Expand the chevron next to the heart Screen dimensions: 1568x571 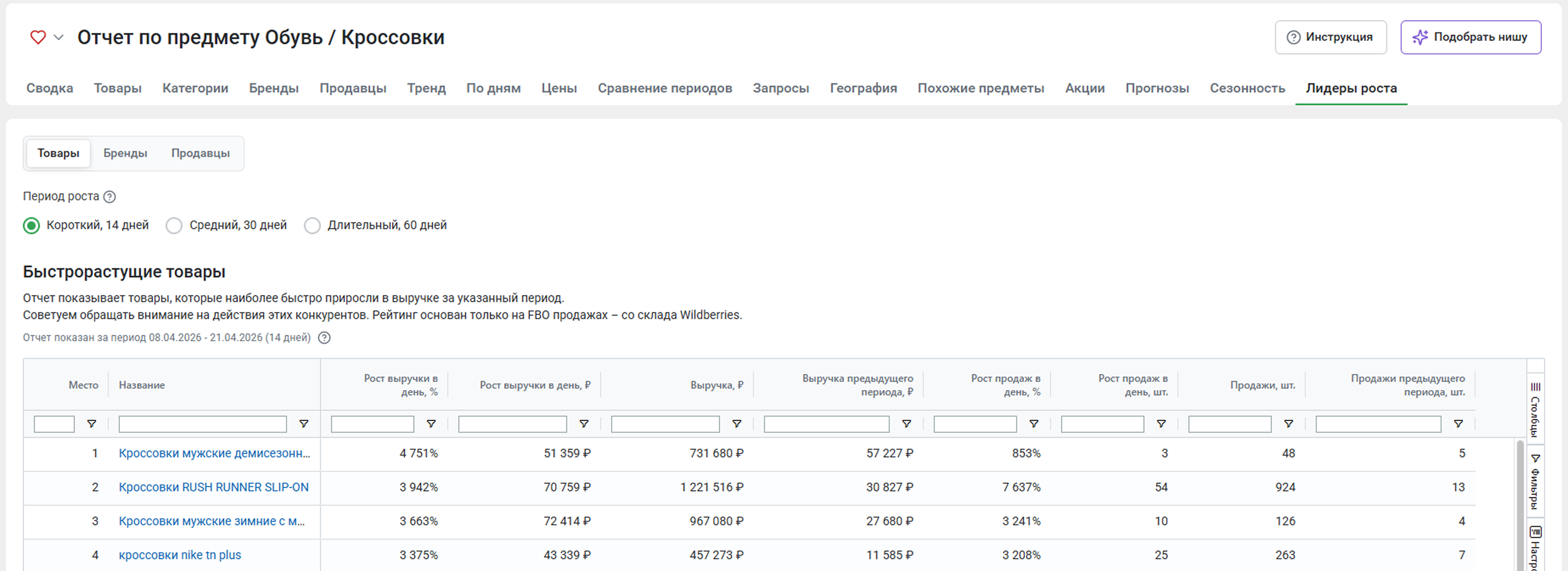pyautogui.click(x=59, y=37)
